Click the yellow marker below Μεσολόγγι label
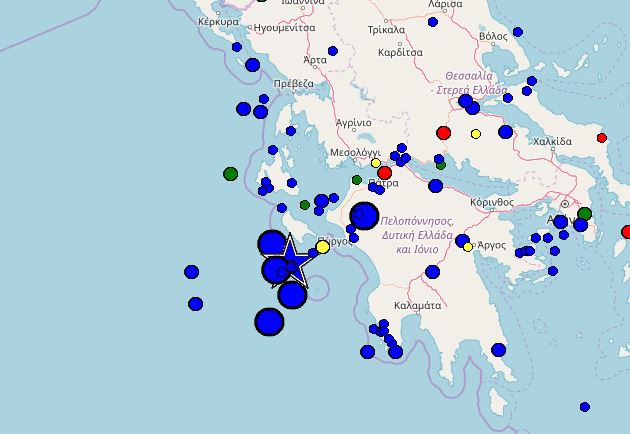The height and width of the screenshot is (434, 630). click(376, 163)
